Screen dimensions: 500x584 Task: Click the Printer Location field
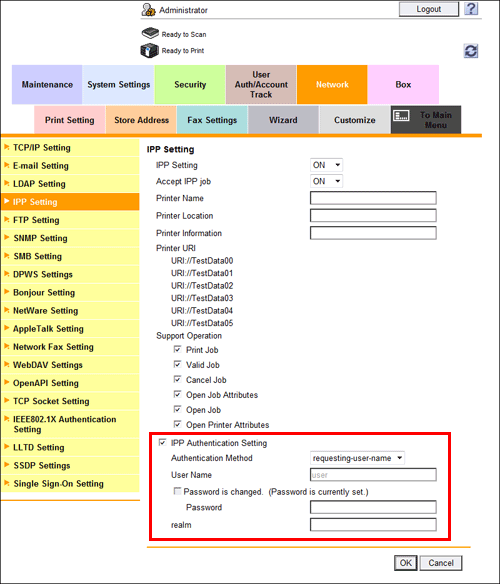373,216
